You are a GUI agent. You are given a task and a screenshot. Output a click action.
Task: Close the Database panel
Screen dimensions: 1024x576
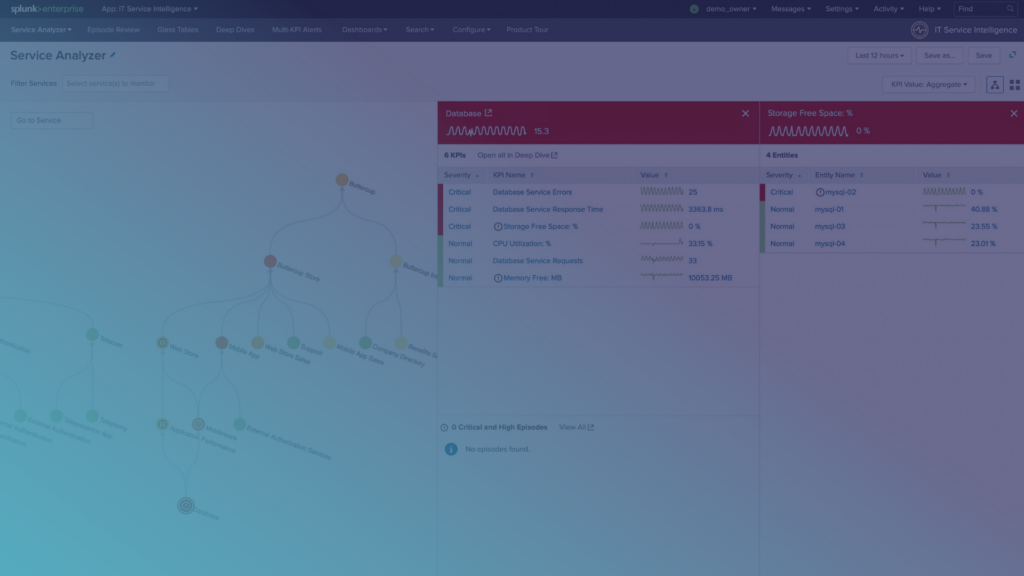pos(745,113)
